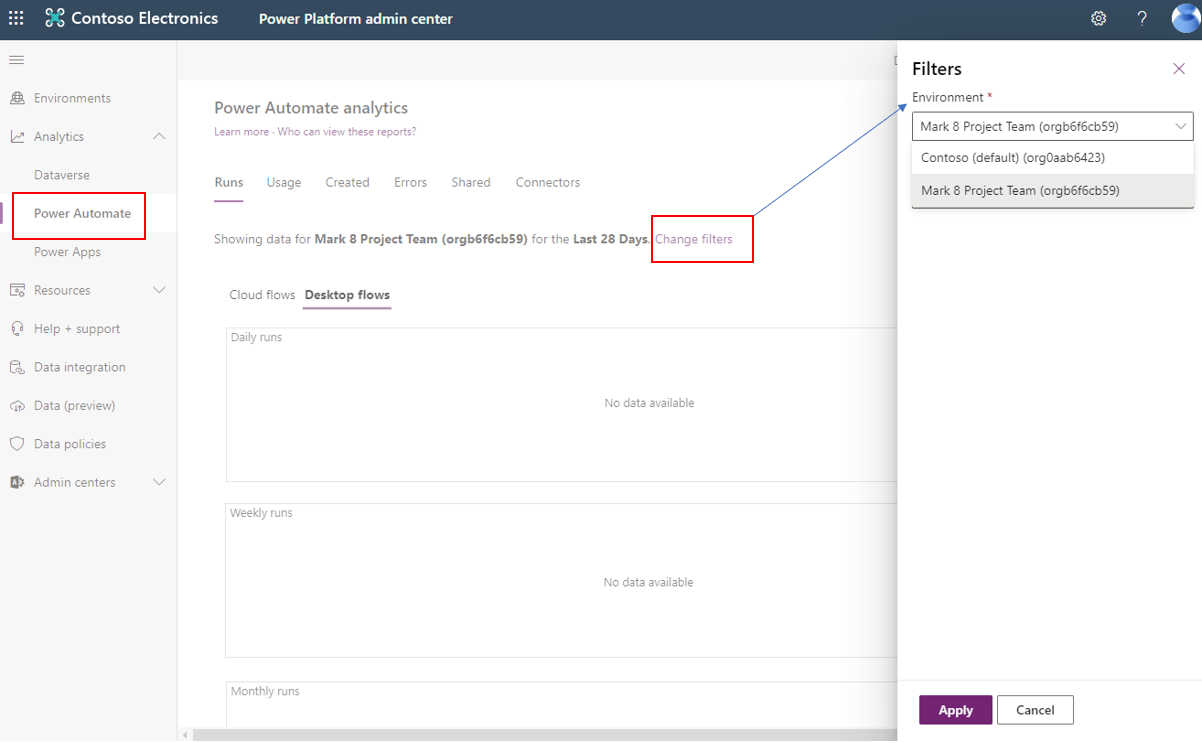
Task: Select Mark 8 Project Team list option
Action: click(1052, 190)
